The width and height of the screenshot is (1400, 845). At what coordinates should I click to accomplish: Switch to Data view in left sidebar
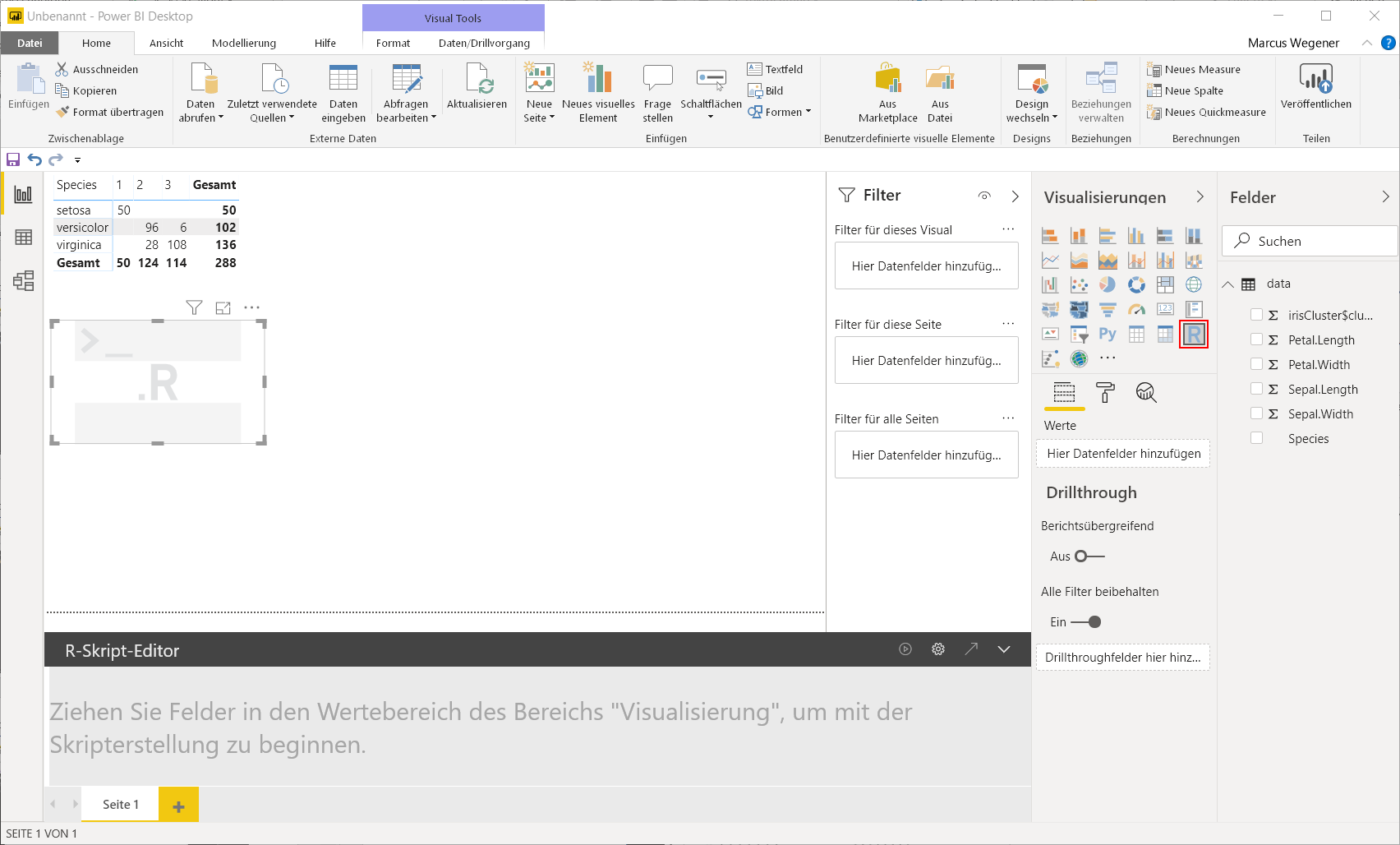23,238
